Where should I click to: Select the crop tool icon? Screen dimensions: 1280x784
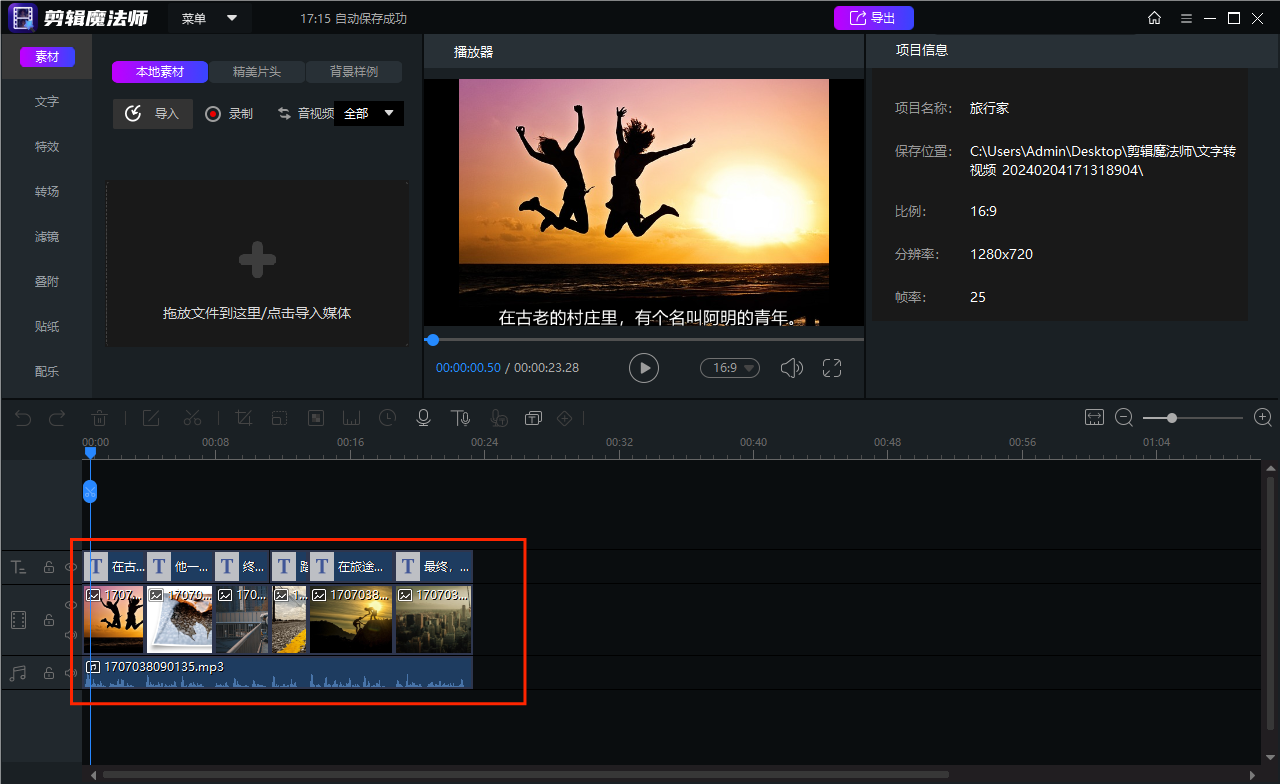click(243, 417)
